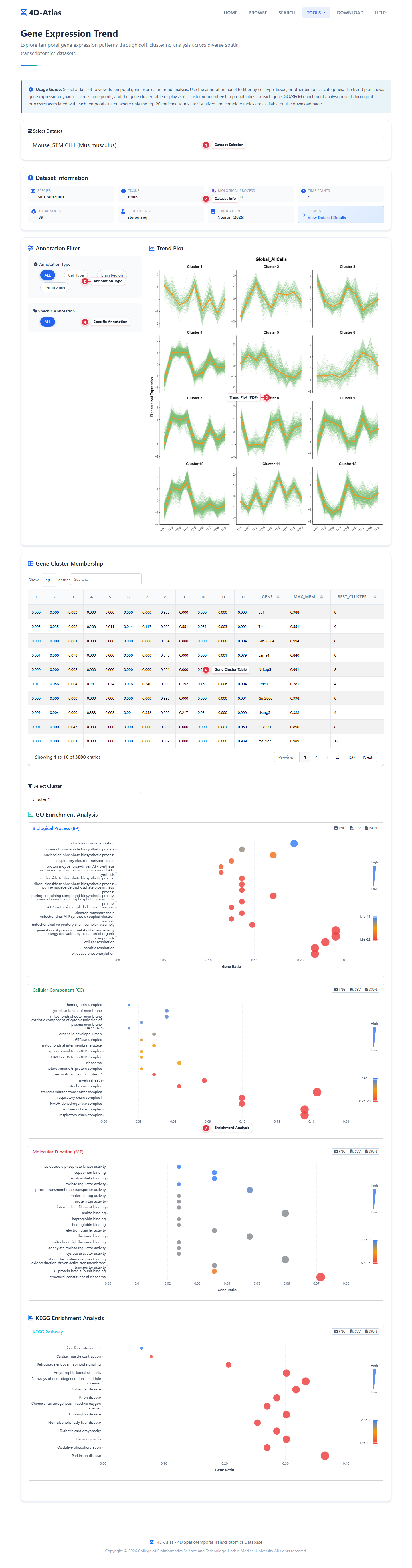Image resolution: width=412 pixels, height=1568 pixels.
Task: Click the KEGG Enrichment Analysis chart icon
Action: [30, 1318]
